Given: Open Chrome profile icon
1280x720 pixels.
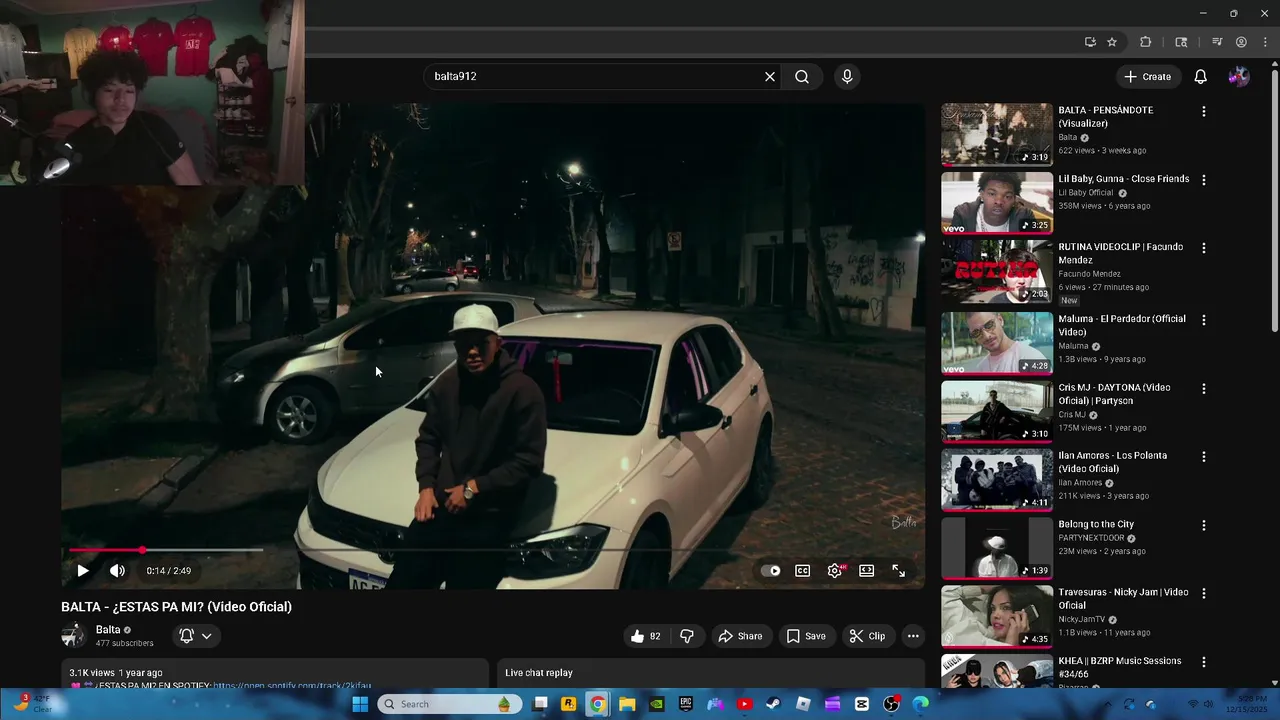Looking at the screenshot, I should pos(1241,42).
